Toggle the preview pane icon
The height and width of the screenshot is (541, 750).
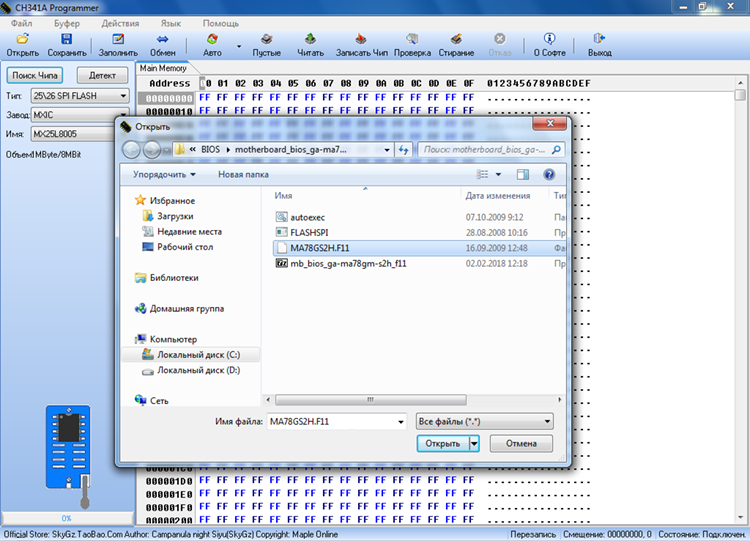point(523,175)
